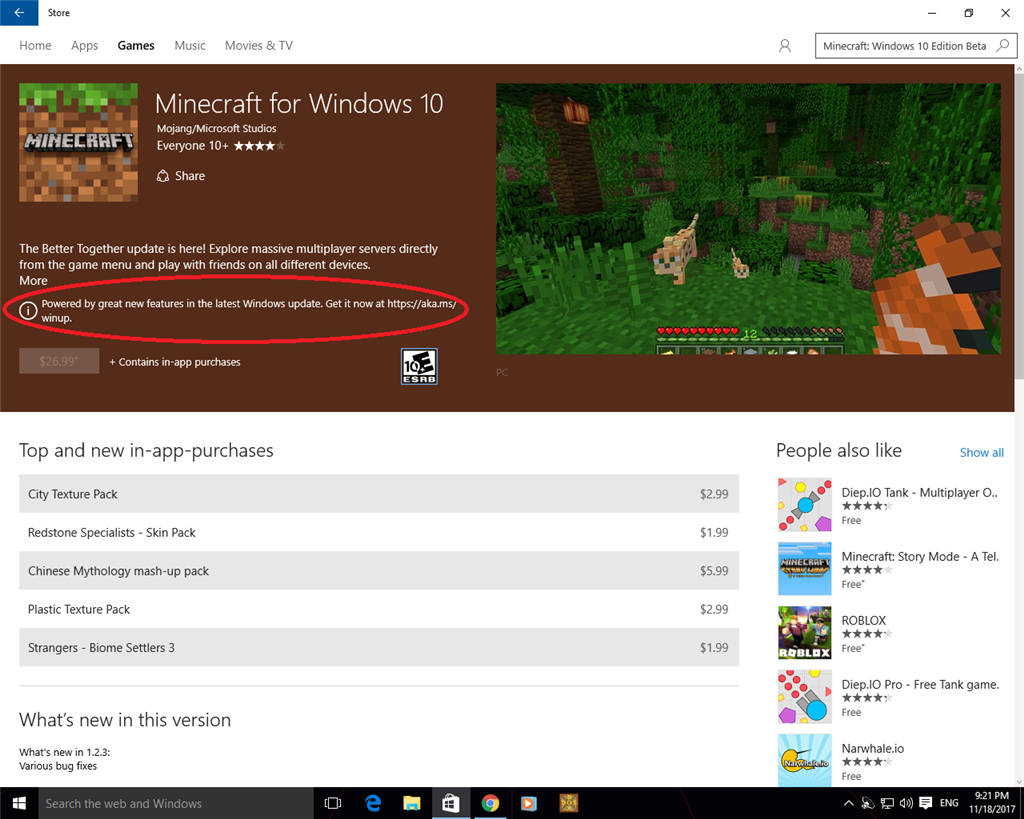Click the search magnifier icon

(x=1002, y=46)
